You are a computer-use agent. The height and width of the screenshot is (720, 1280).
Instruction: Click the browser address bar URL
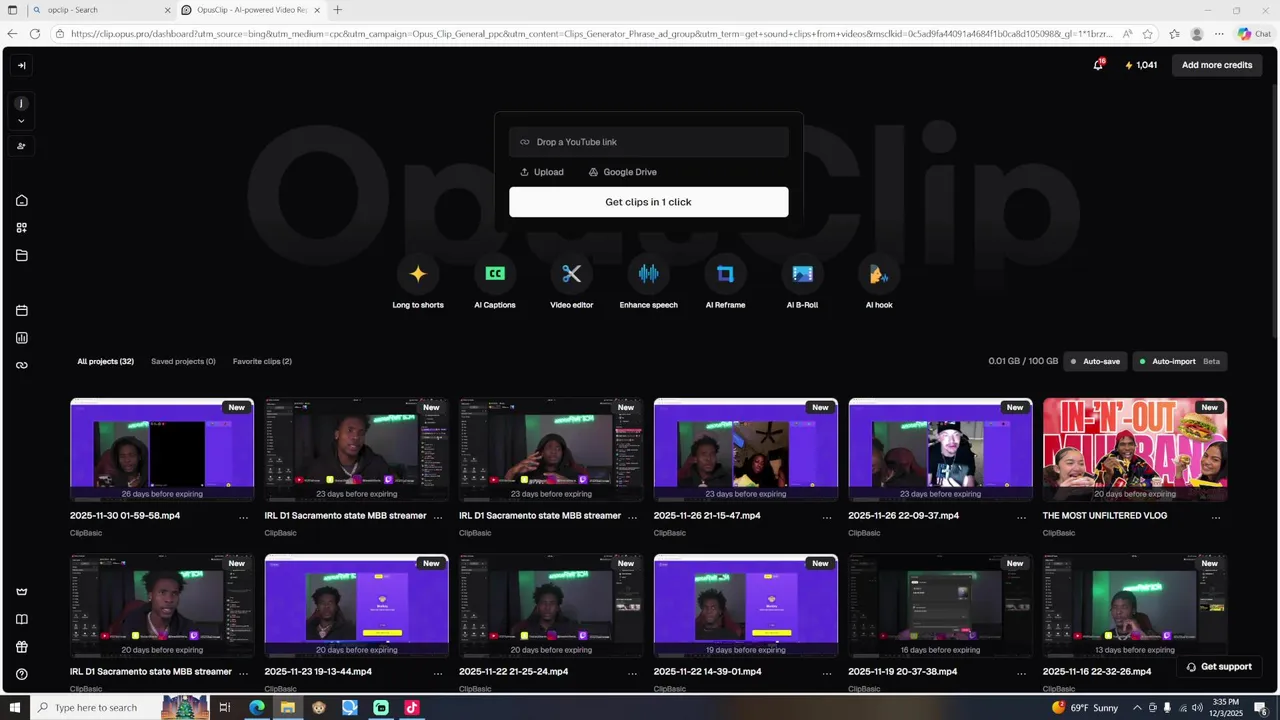[x=590, y=34]
